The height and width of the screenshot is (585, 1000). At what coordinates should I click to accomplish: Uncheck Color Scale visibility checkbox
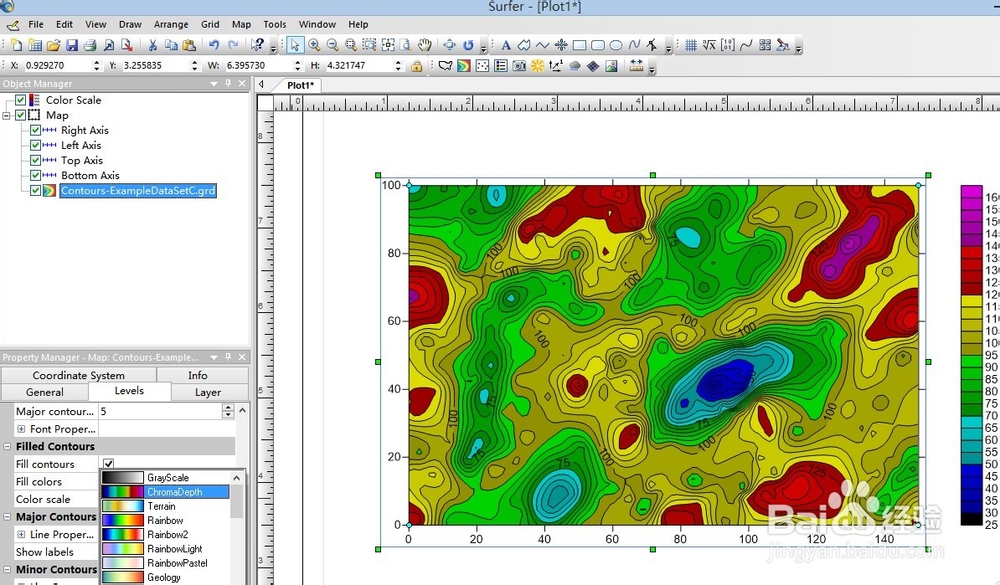click(x=20, y=100)
